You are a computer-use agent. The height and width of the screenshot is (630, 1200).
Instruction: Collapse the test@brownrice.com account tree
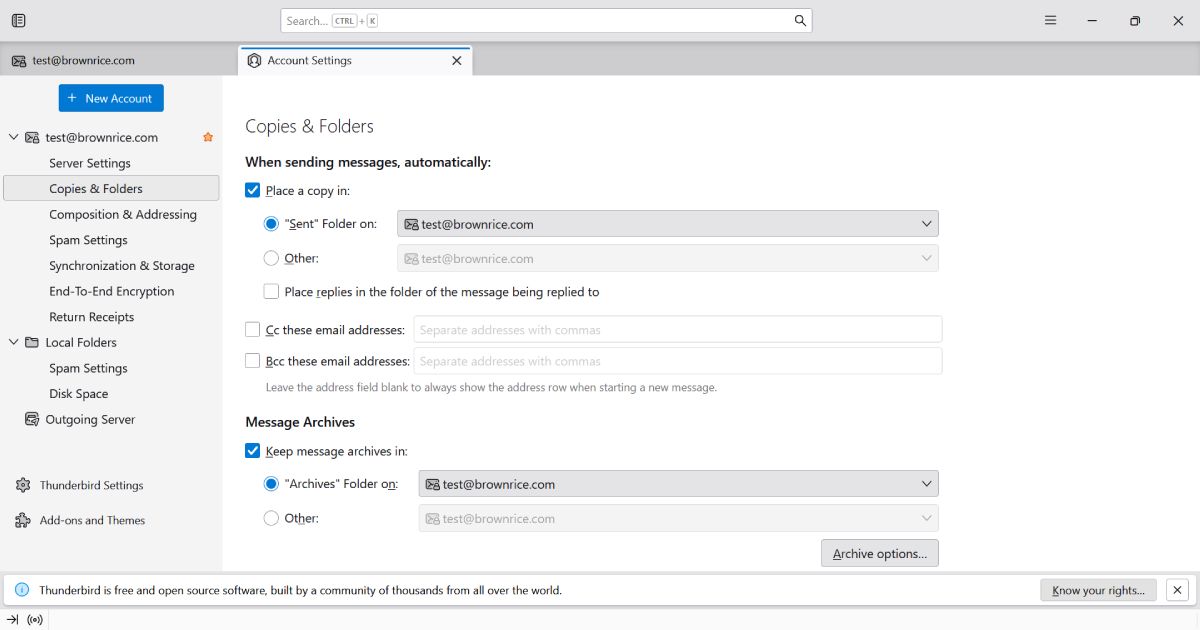click(13, 138)
